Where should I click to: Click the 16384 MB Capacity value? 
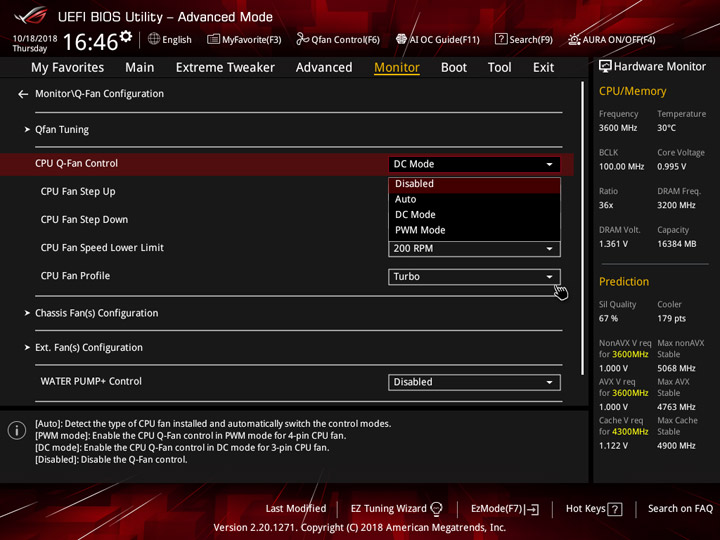(676, 244)
